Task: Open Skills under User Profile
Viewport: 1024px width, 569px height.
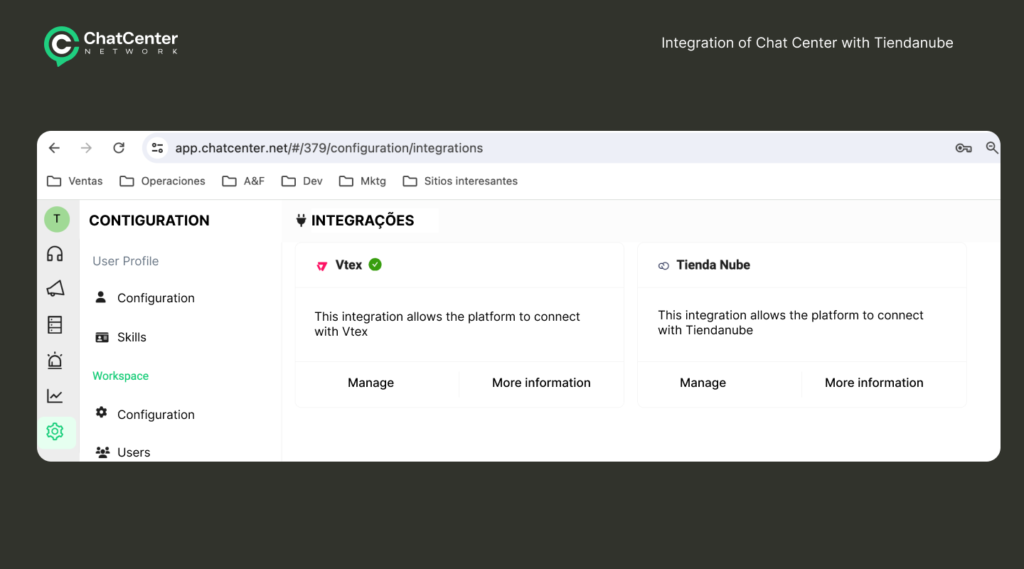Action: click(x=131, y=337)
